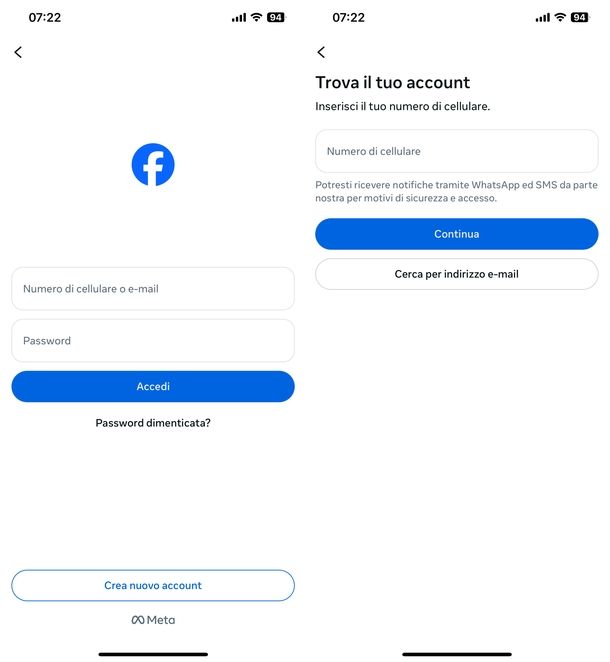
Task: Tap the Facebook logo
Action: 153,165
